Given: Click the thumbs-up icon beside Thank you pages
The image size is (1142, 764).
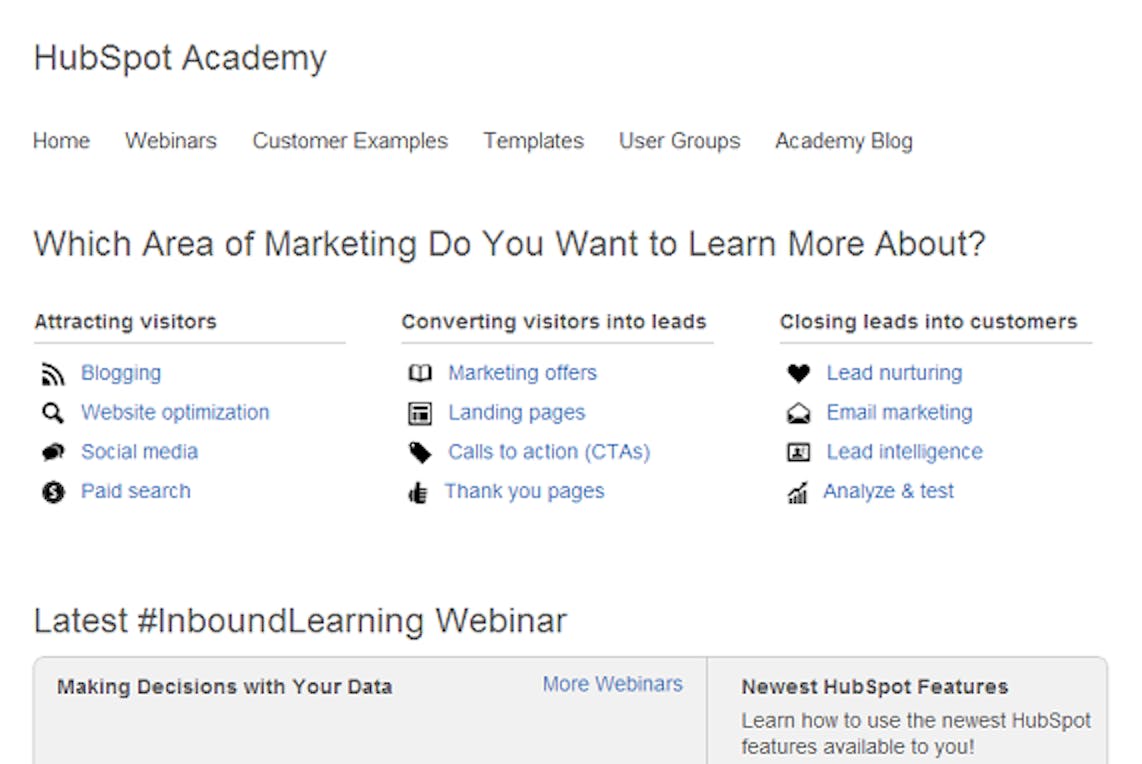Looking at the screenshot, I should 418,493.
